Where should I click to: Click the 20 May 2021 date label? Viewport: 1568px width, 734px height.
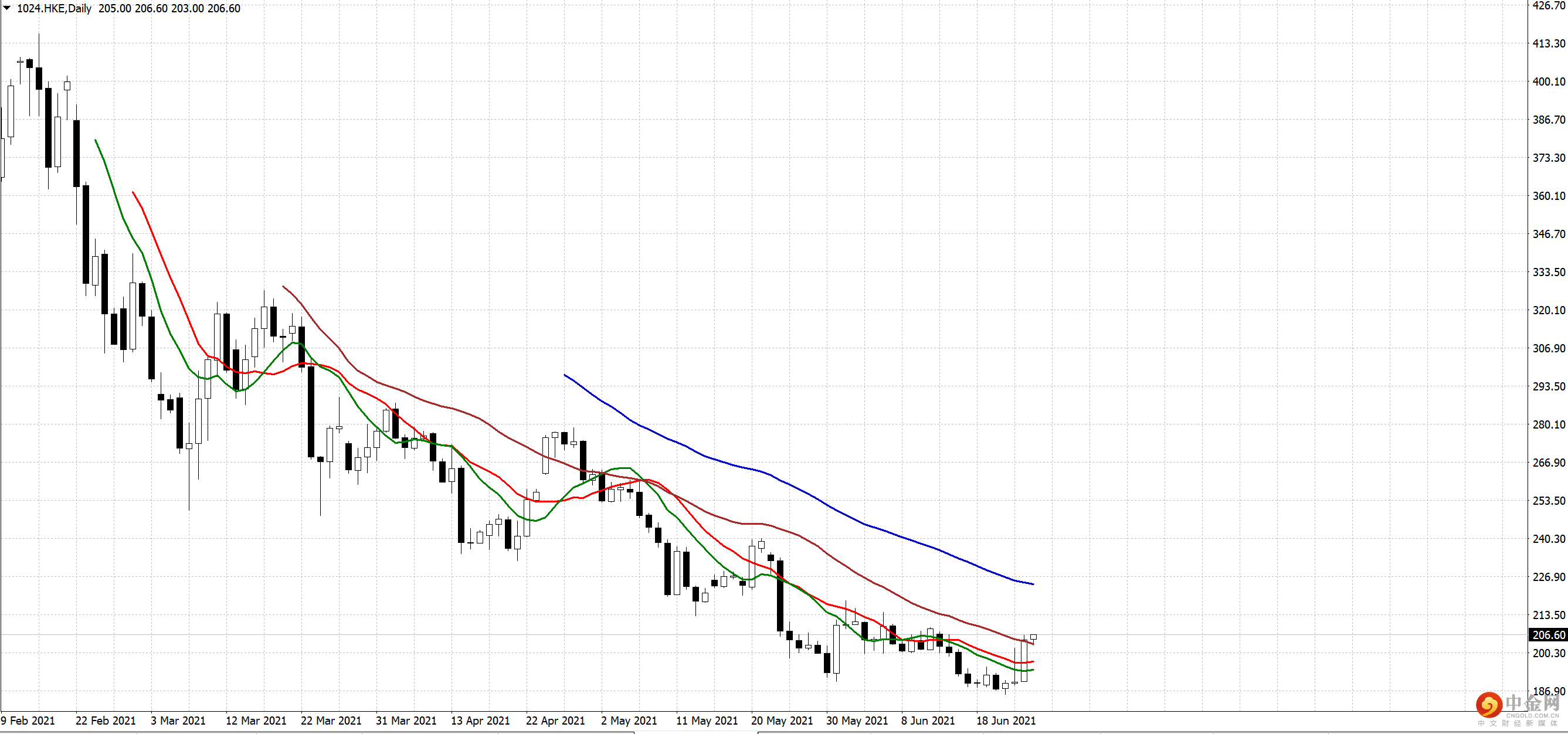[x=782, y=721]
